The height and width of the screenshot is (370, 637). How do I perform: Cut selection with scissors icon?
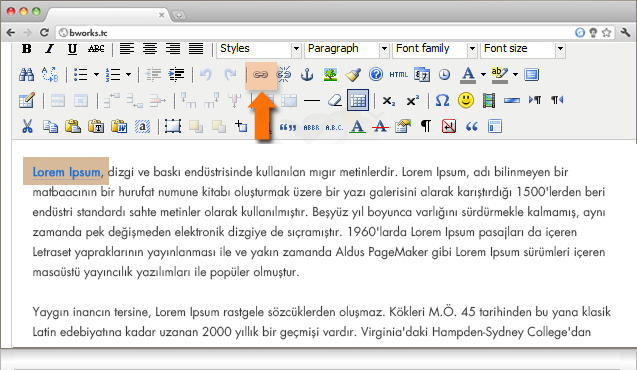pyautogui.click(x=27, y=126)
